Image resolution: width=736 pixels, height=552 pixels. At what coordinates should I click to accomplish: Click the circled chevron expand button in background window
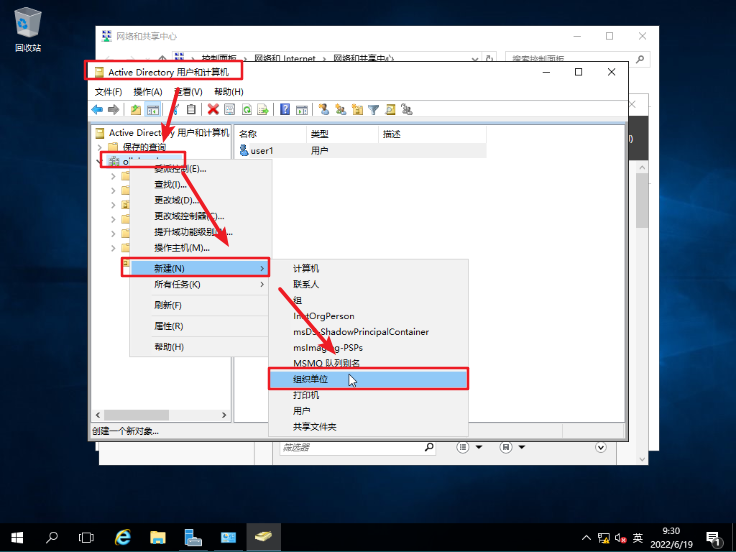point(601,447)
